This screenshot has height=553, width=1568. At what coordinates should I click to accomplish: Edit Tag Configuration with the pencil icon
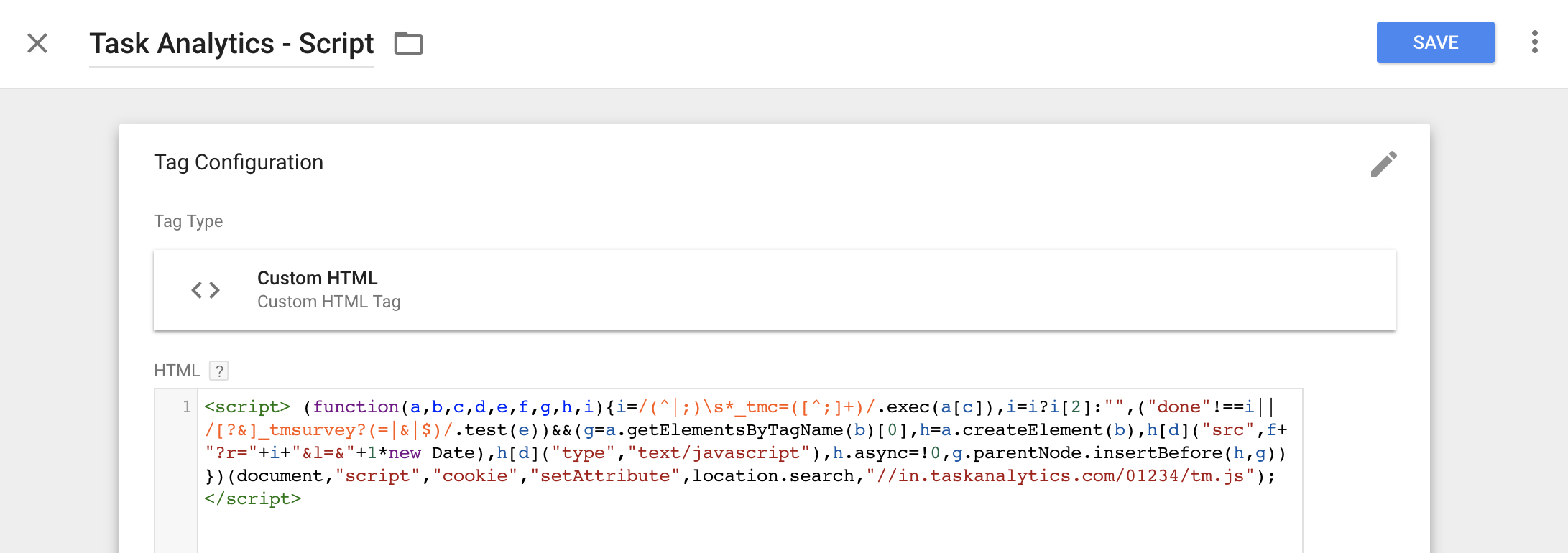[1383, 164]
